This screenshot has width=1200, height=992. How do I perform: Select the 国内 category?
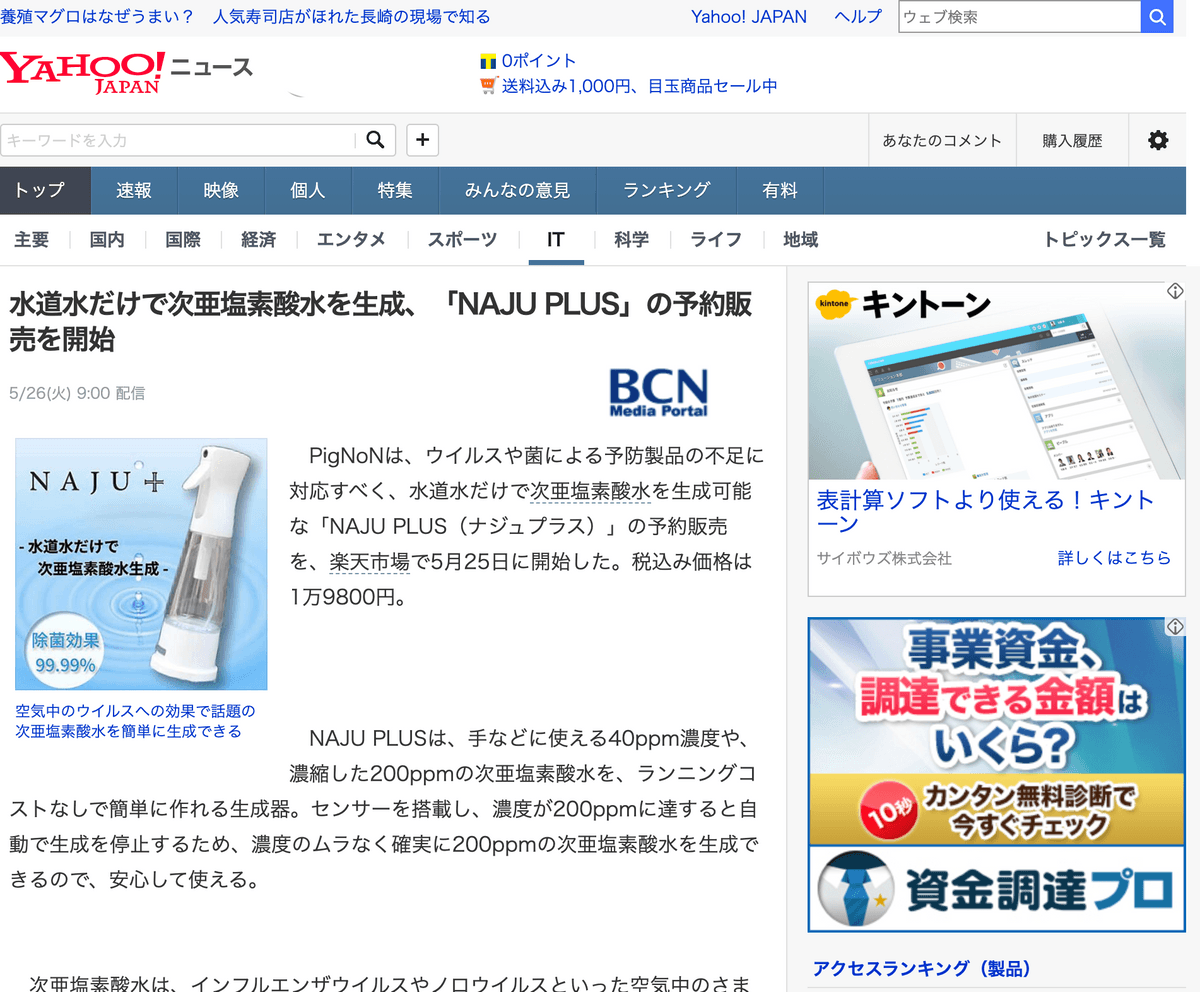107,240
